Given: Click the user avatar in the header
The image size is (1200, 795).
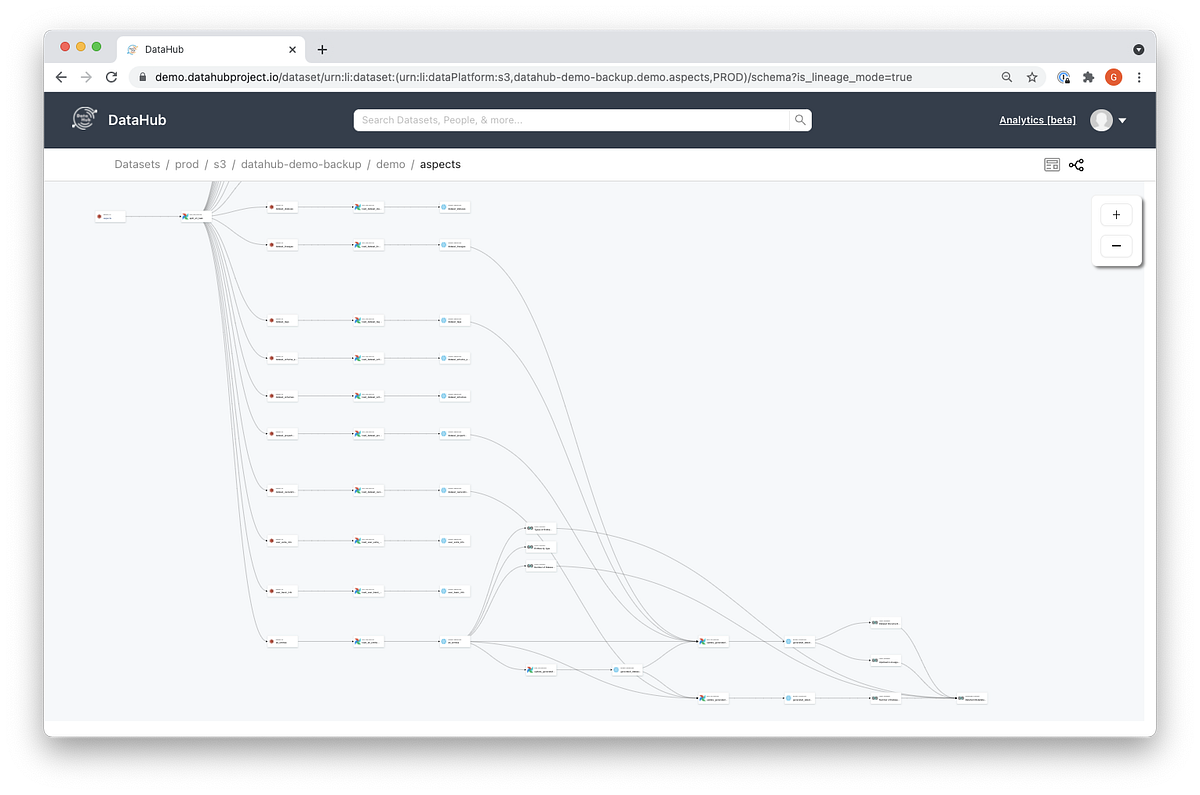Looking at the screenshot, I should pos(1100,119).
